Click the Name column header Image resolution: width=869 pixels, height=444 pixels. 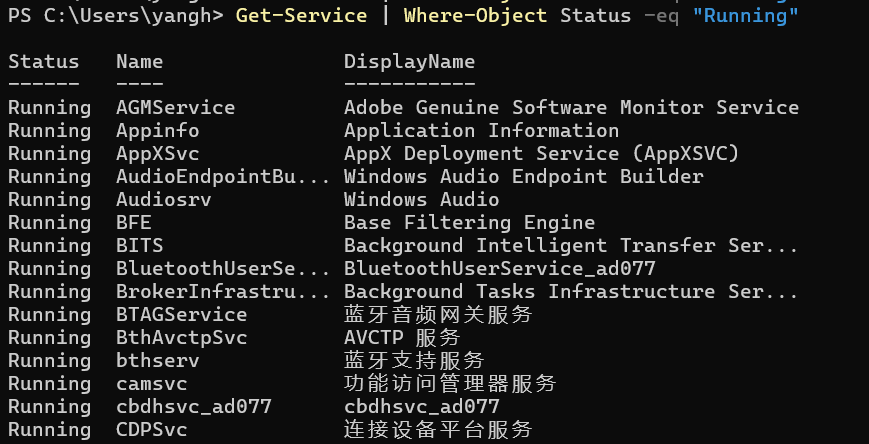coord(139,62)
